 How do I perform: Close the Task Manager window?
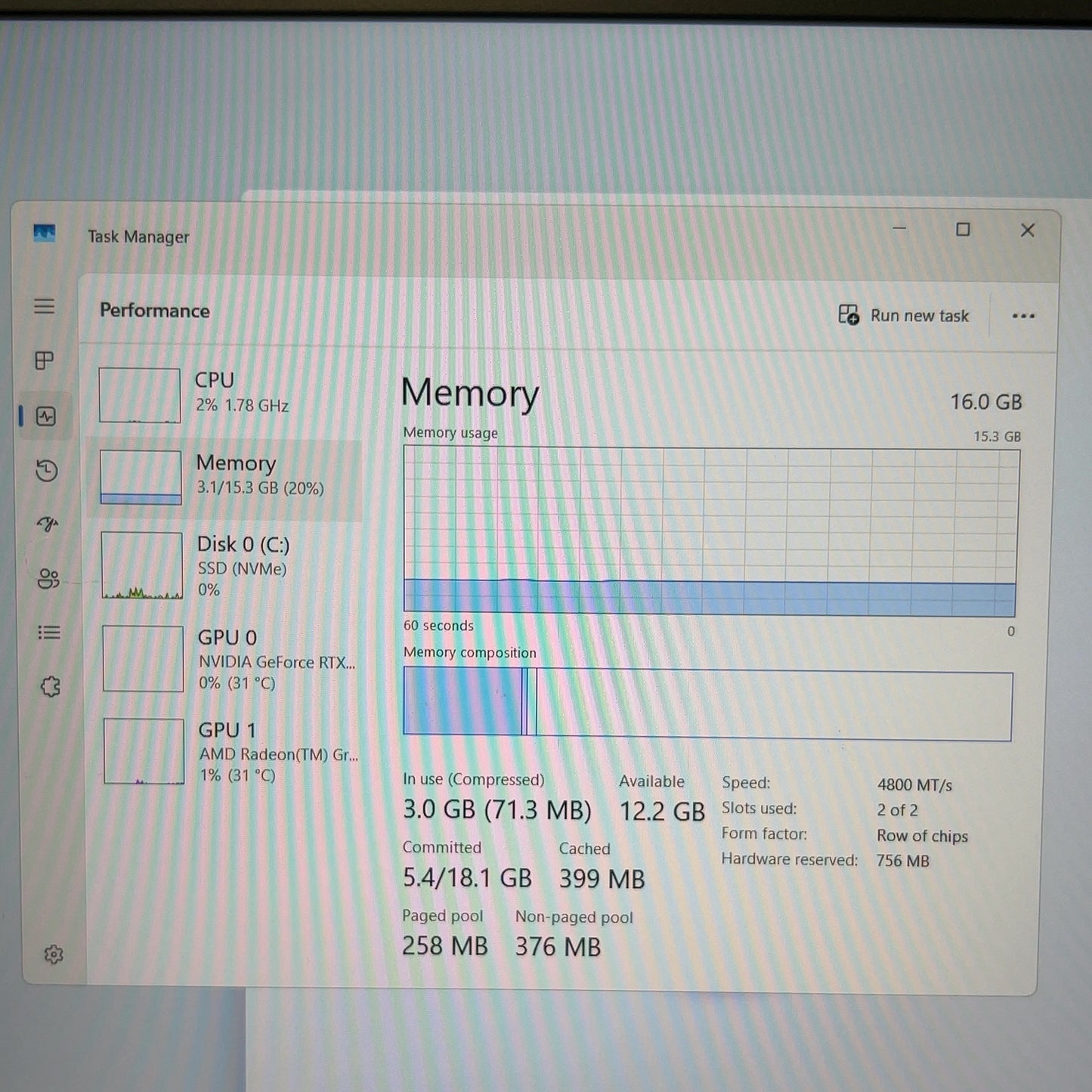pyautogui.click(x=1027, y=230)
